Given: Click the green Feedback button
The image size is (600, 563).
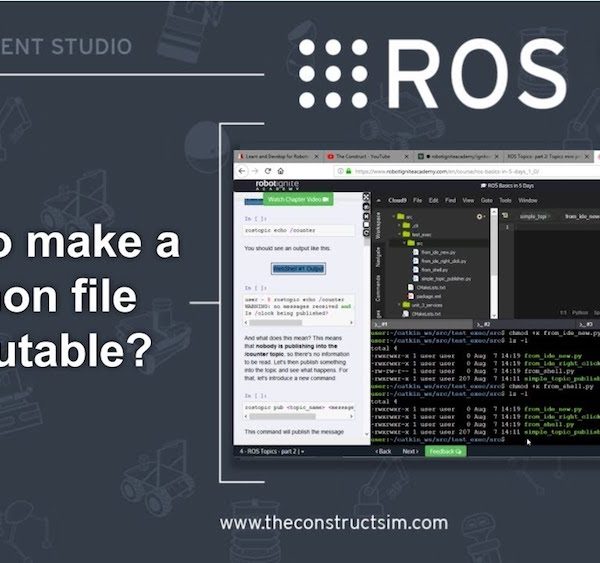Looking at the screenshot, I should point(445,452).
